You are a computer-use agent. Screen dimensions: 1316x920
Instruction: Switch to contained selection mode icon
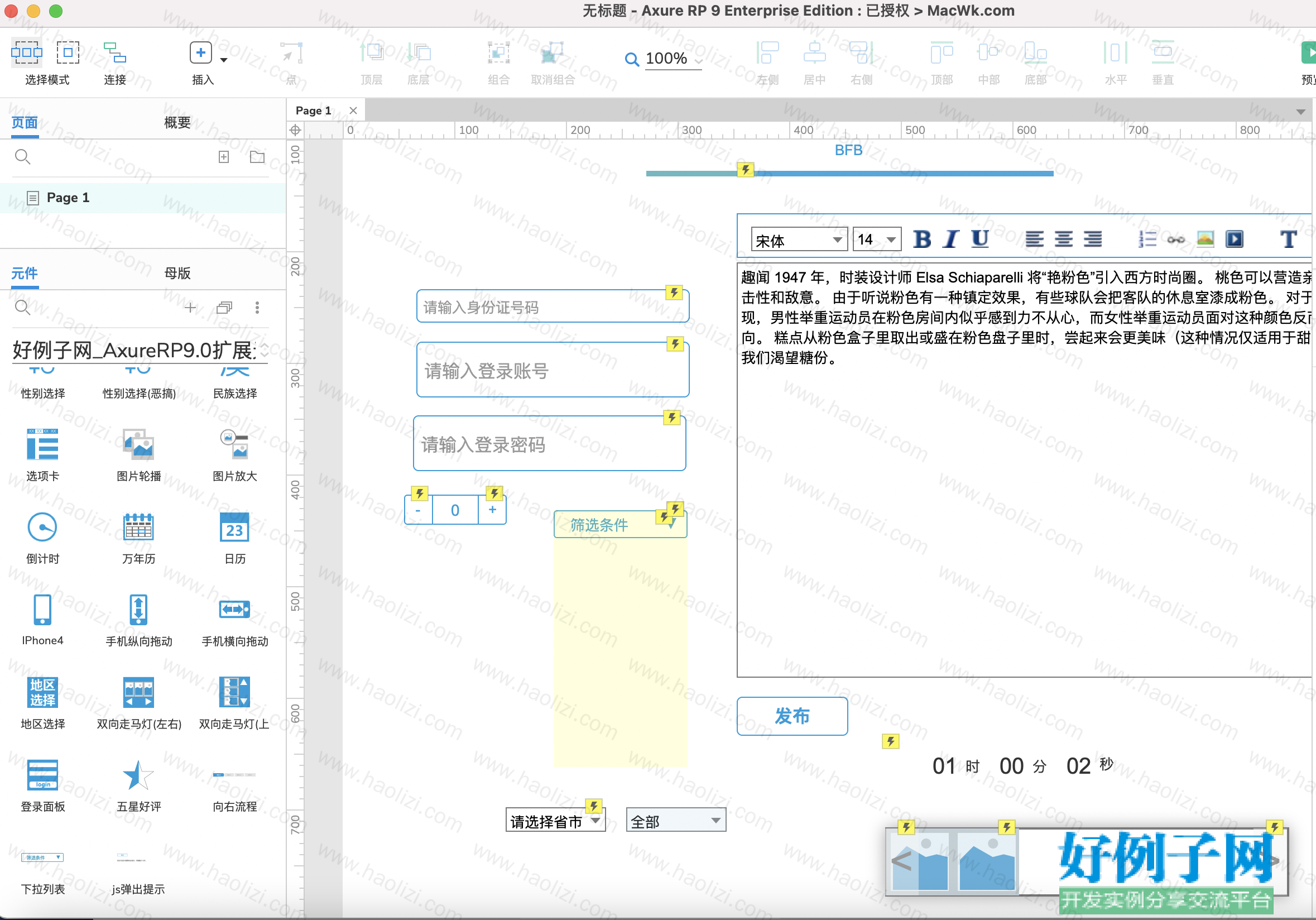68,52
